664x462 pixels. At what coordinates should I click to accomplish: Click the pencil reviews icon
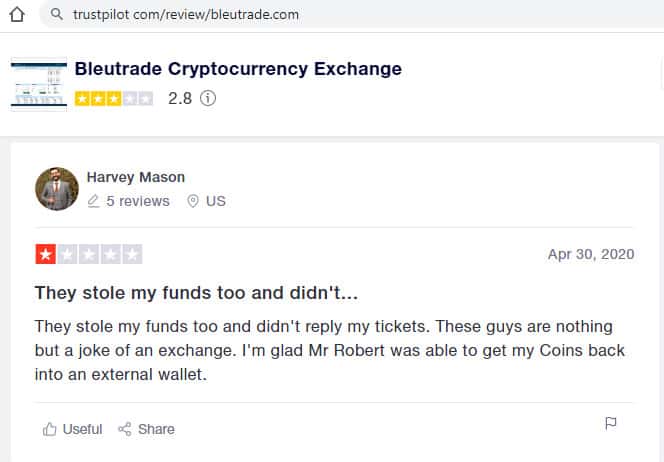click(x=93, y=201)
